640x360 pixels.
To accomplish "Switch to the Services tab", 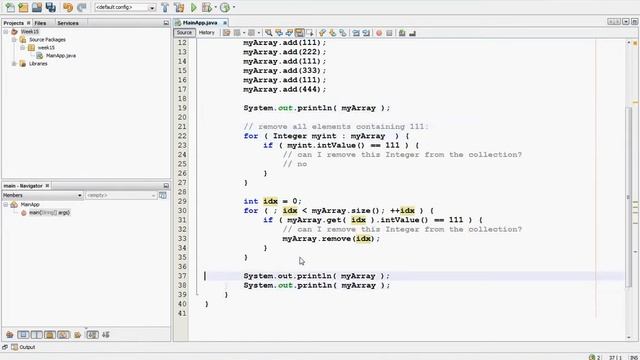I will pyautogui.click(x=68, y=23).
